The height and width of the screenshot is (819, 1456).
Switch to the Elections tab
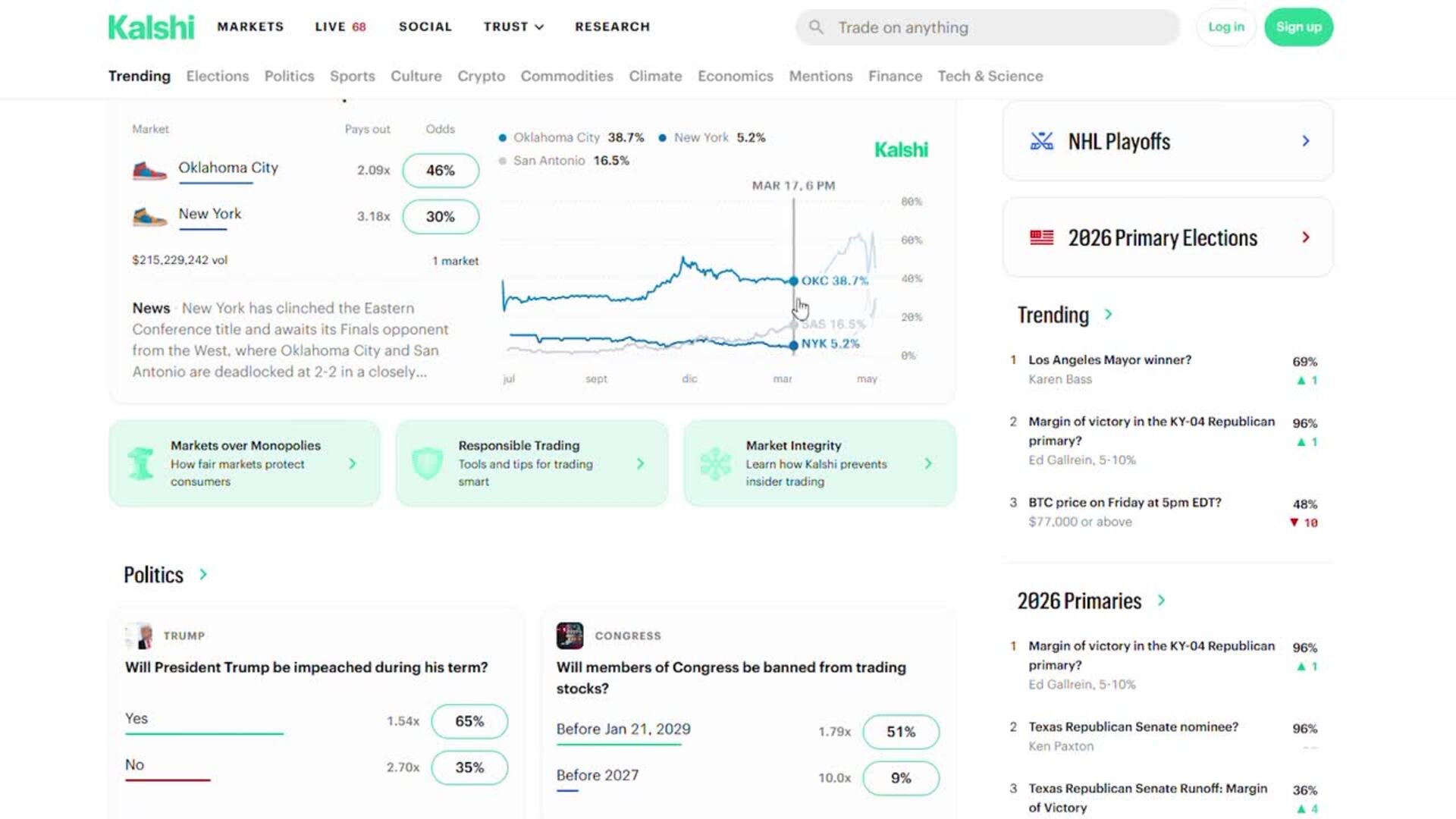point(218,76)
